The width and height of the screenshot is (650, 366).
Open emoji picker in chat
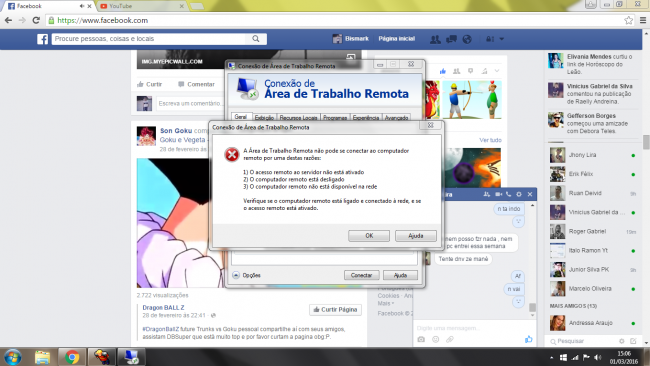(435, 339)
